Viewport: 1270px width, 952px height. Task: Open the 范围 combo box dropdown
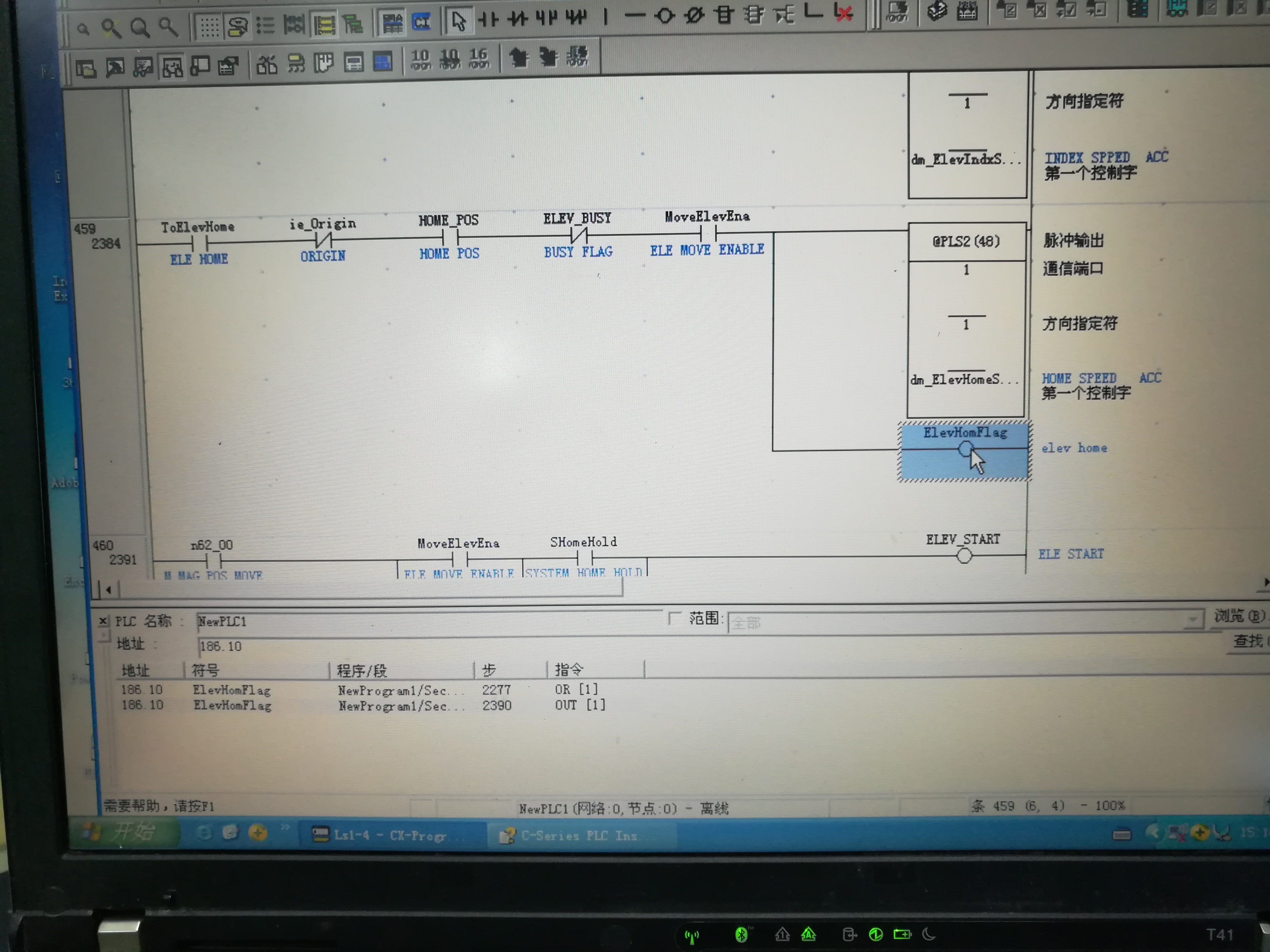[1193, 619]
